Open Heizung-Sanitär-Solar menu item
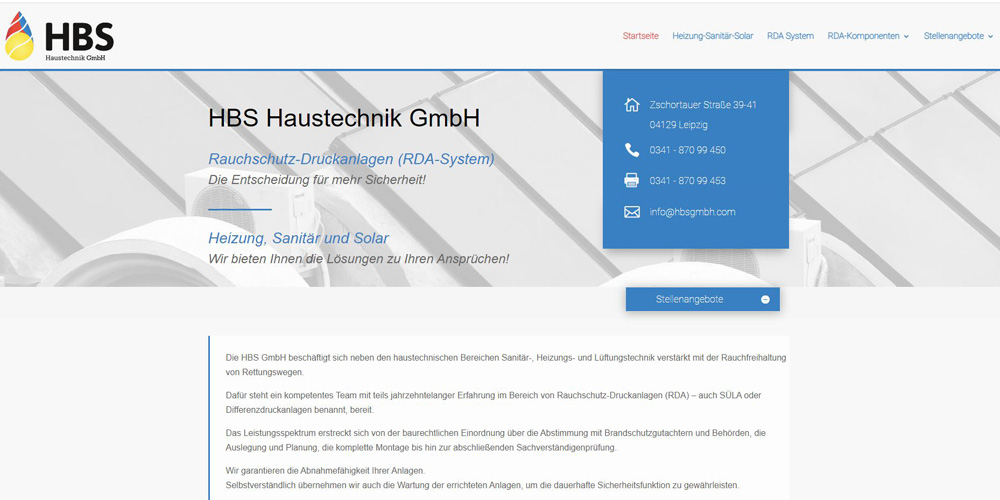 [712, 36]
